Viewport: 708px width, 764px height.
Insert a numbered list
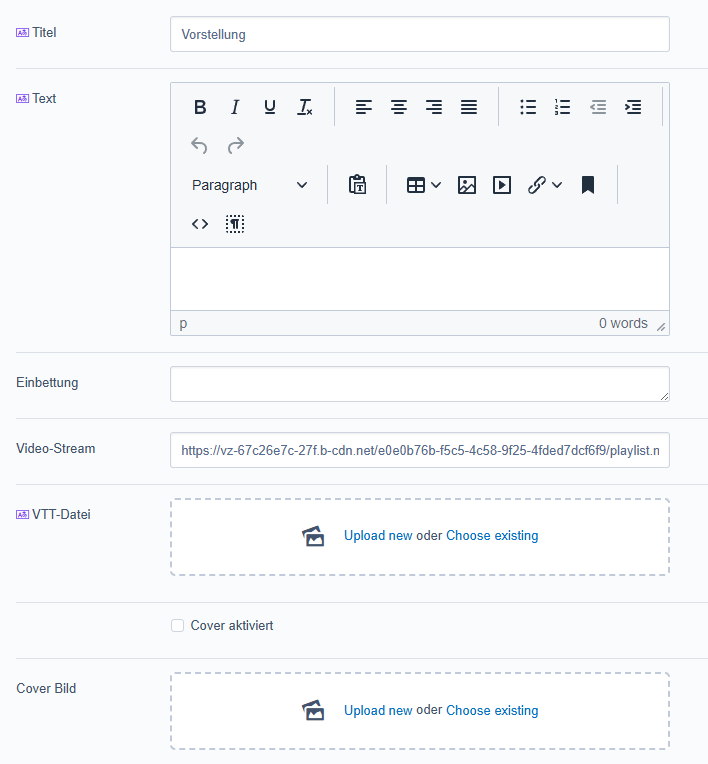click(563, 107)
